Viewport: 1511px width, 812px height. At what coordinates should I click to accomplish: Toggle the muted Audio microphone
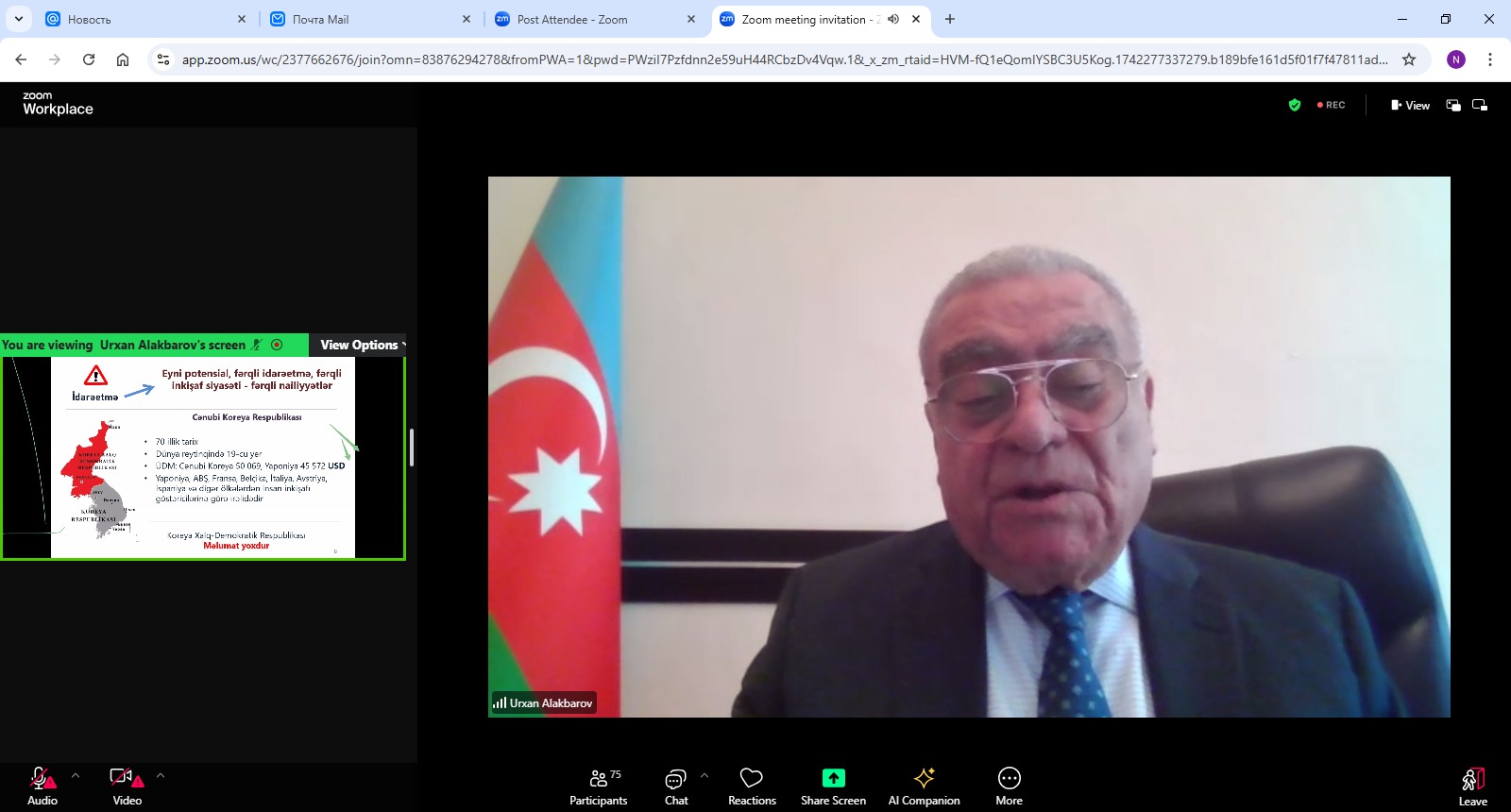(x=42, y=786)
